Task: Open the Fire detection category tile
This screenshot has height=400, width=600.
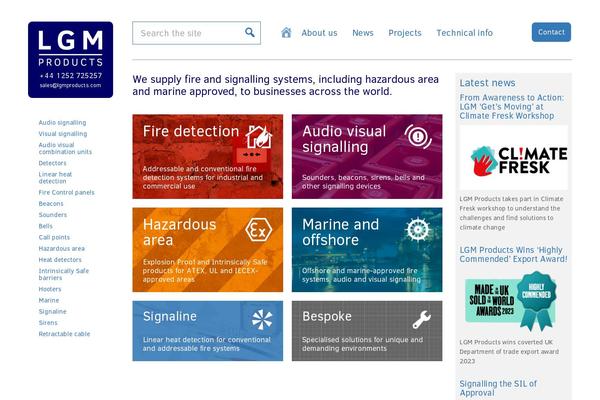Action: tap(208, 157)
